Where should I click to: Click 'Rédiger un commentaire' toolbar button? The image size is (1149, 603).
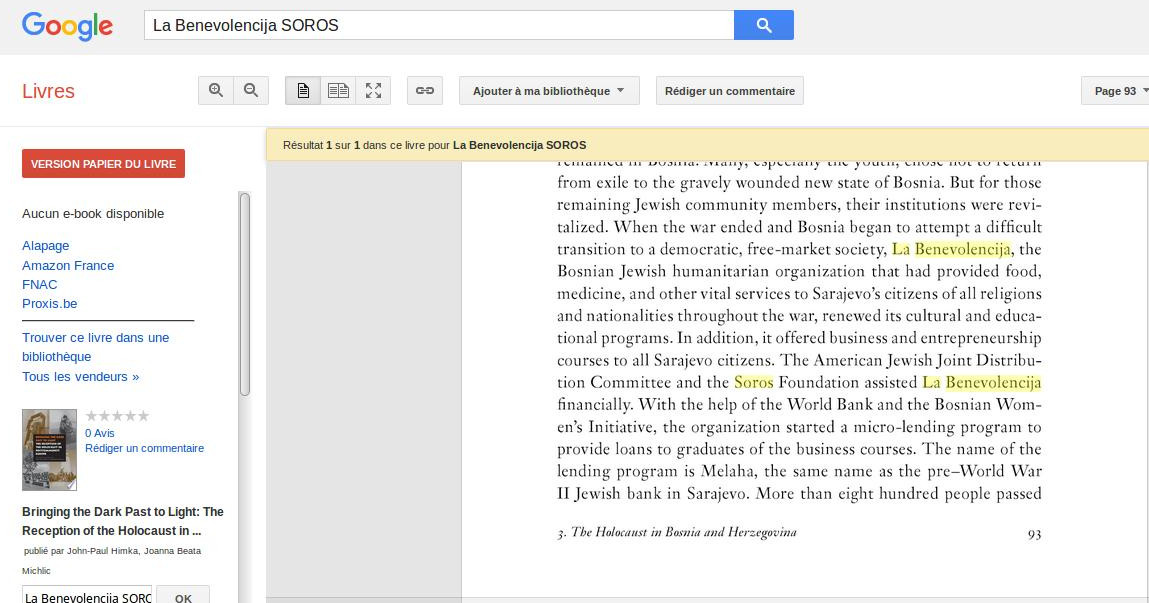point(730,91)
